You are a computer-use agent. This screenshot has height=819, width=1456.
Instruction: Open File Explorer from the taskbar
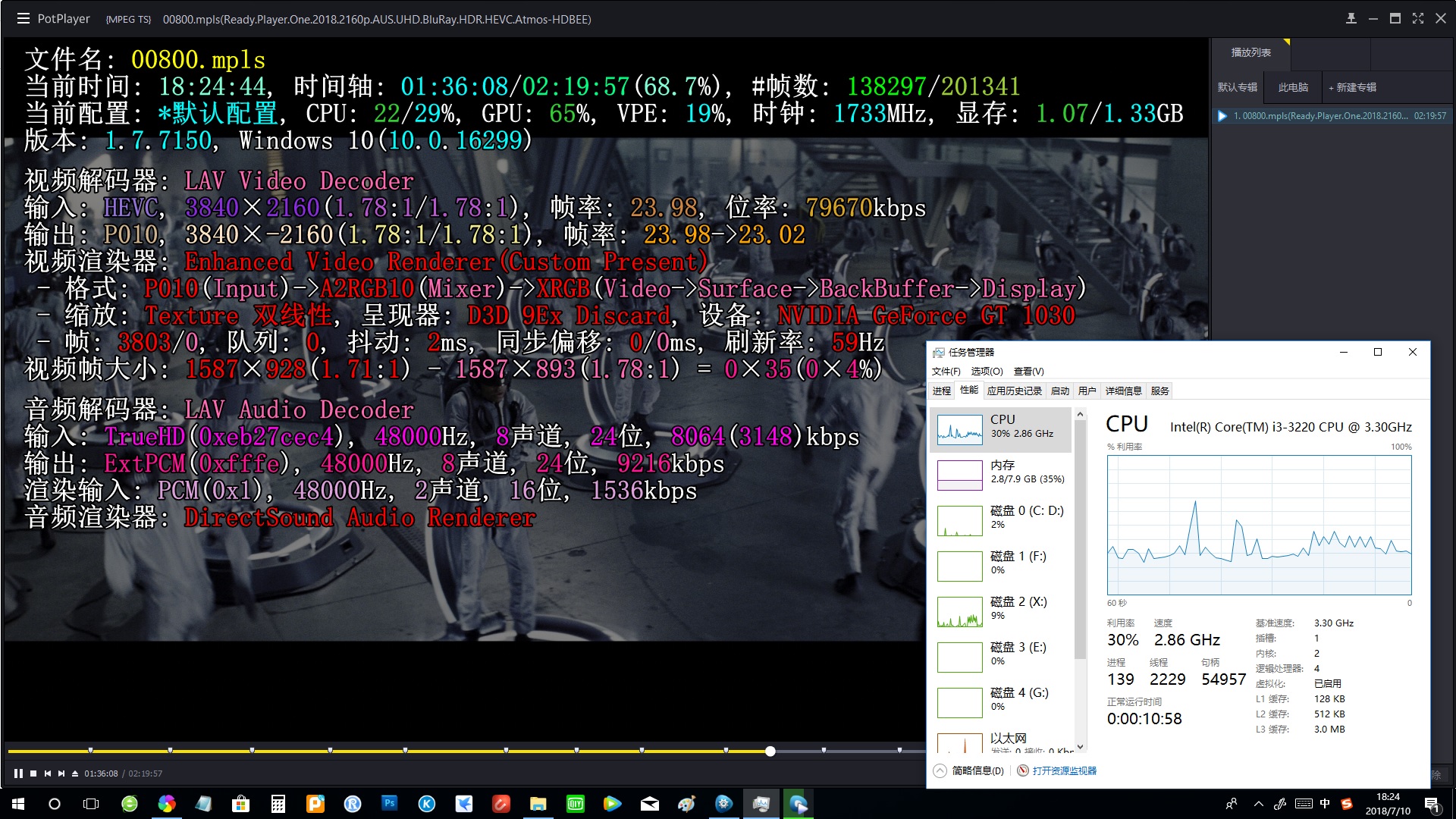tap(538, 804)
